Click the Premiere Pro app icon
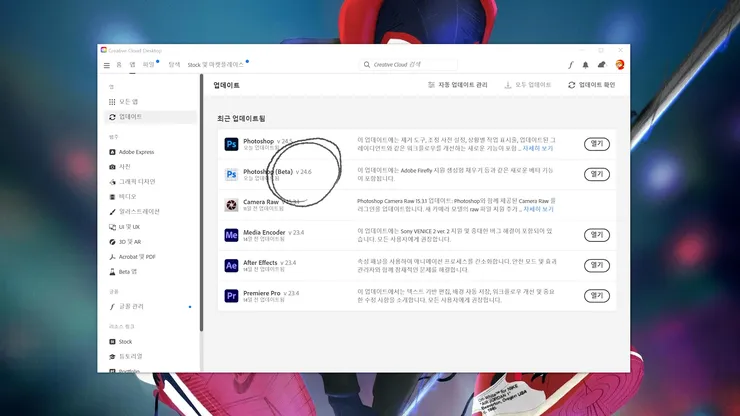 (231, 296)
